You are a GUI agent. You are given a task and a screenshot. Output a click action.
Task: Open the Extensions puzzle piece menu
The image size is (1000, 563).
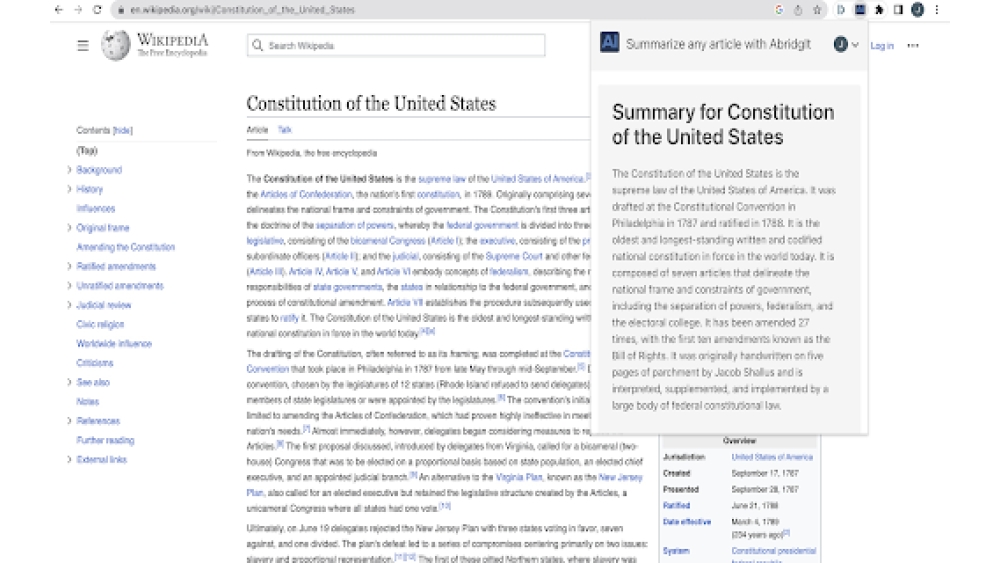tap(879, 10)
